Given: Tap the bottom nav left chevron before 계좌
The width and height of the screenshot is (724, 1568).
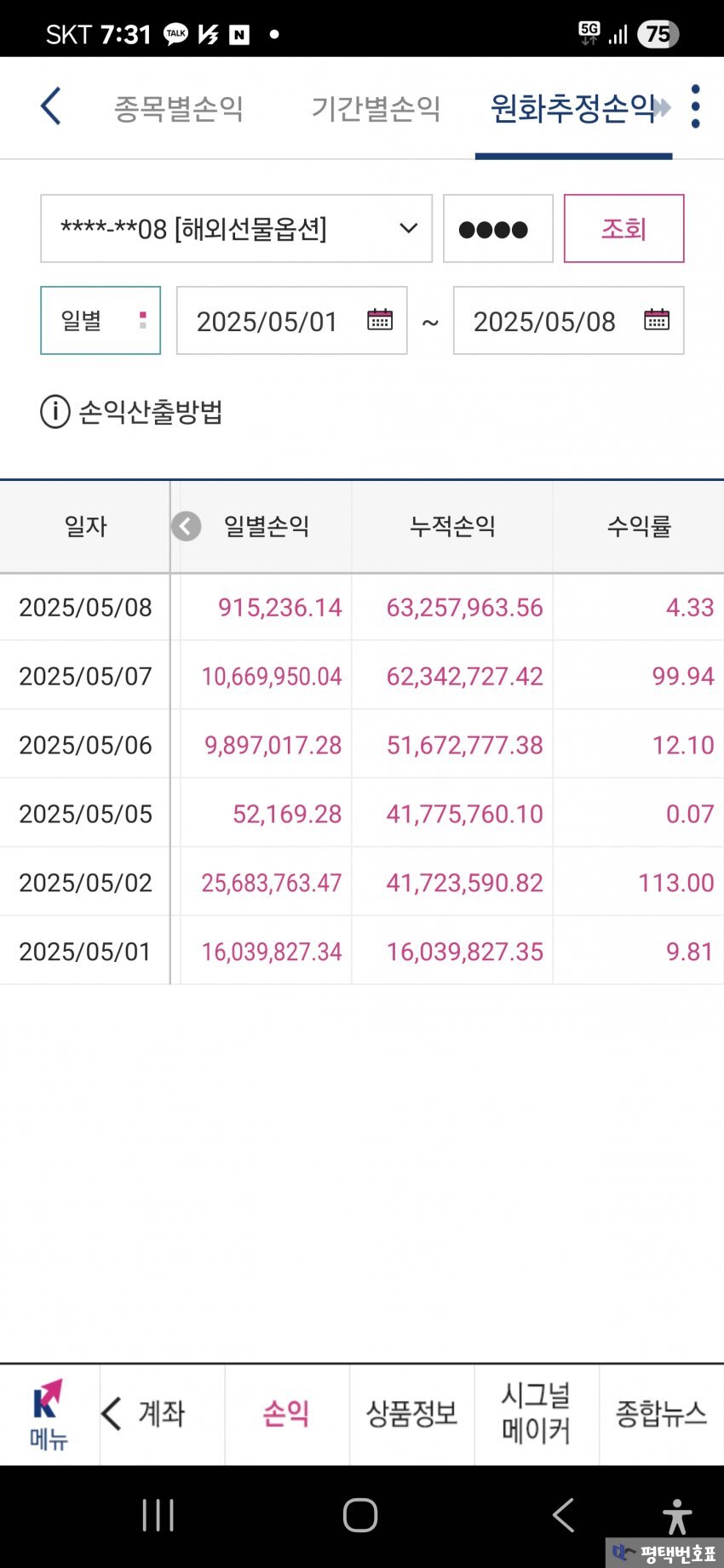Looking at the screenshot, I should [112, 1414].
